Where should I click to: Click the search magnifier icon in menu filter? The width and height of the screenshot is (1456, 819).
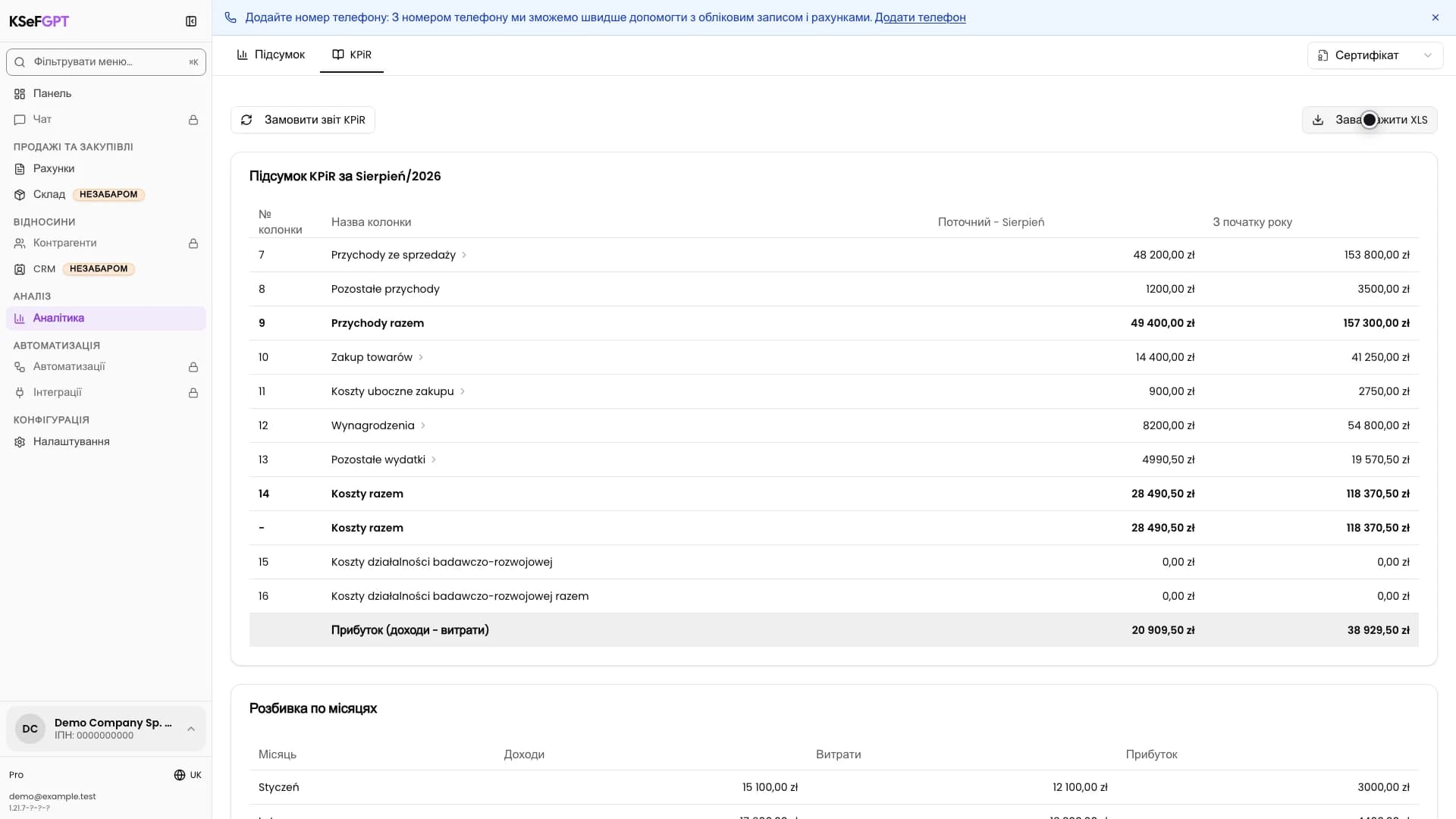pos(20,62)
